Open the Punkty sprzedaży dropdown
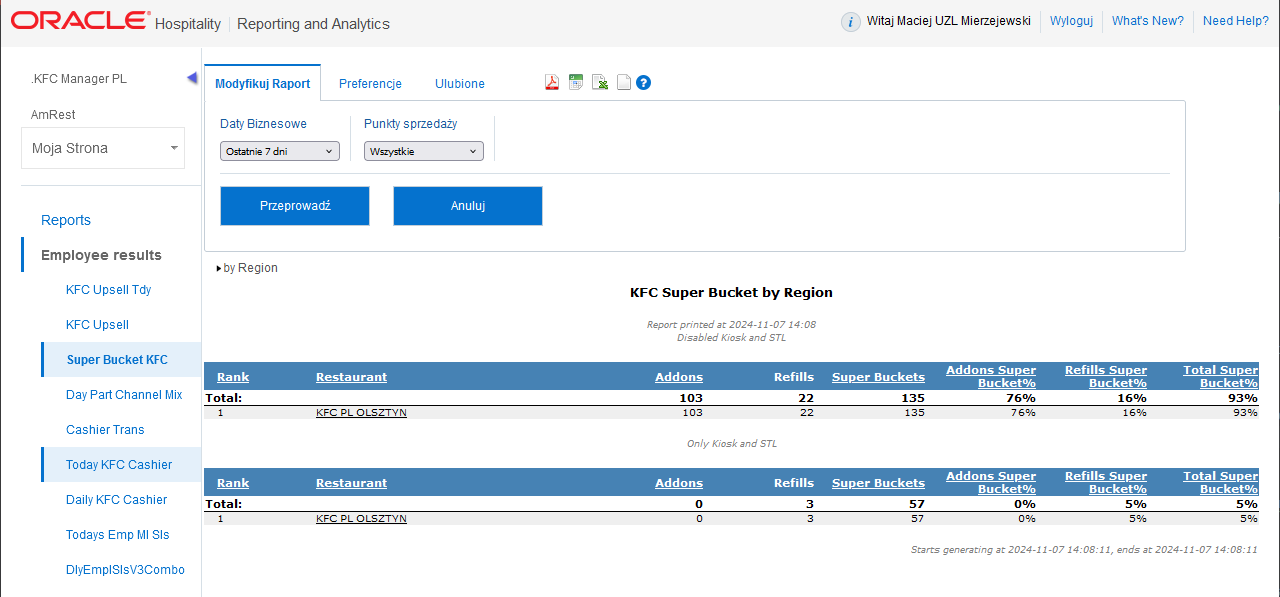Viewport: 1280px width, 597px height. pos(424,151)
